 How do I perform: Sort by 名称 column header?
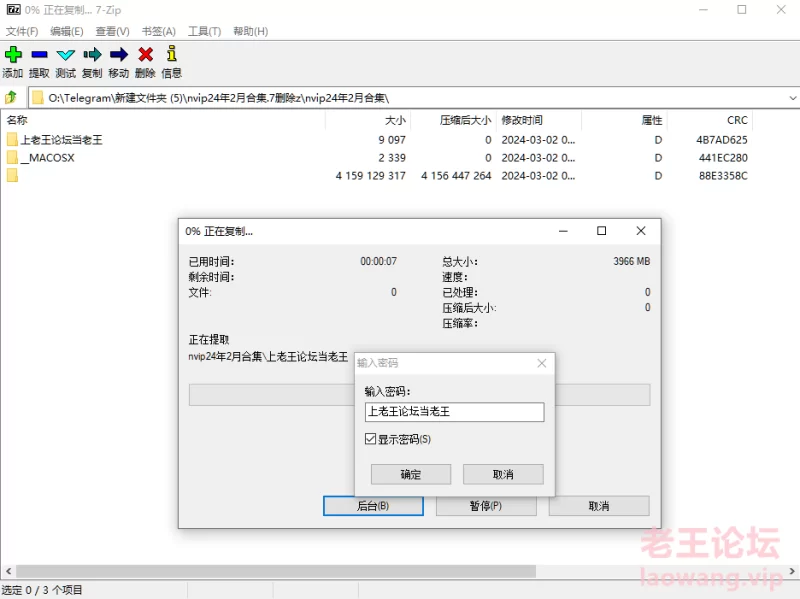(17, 120)
